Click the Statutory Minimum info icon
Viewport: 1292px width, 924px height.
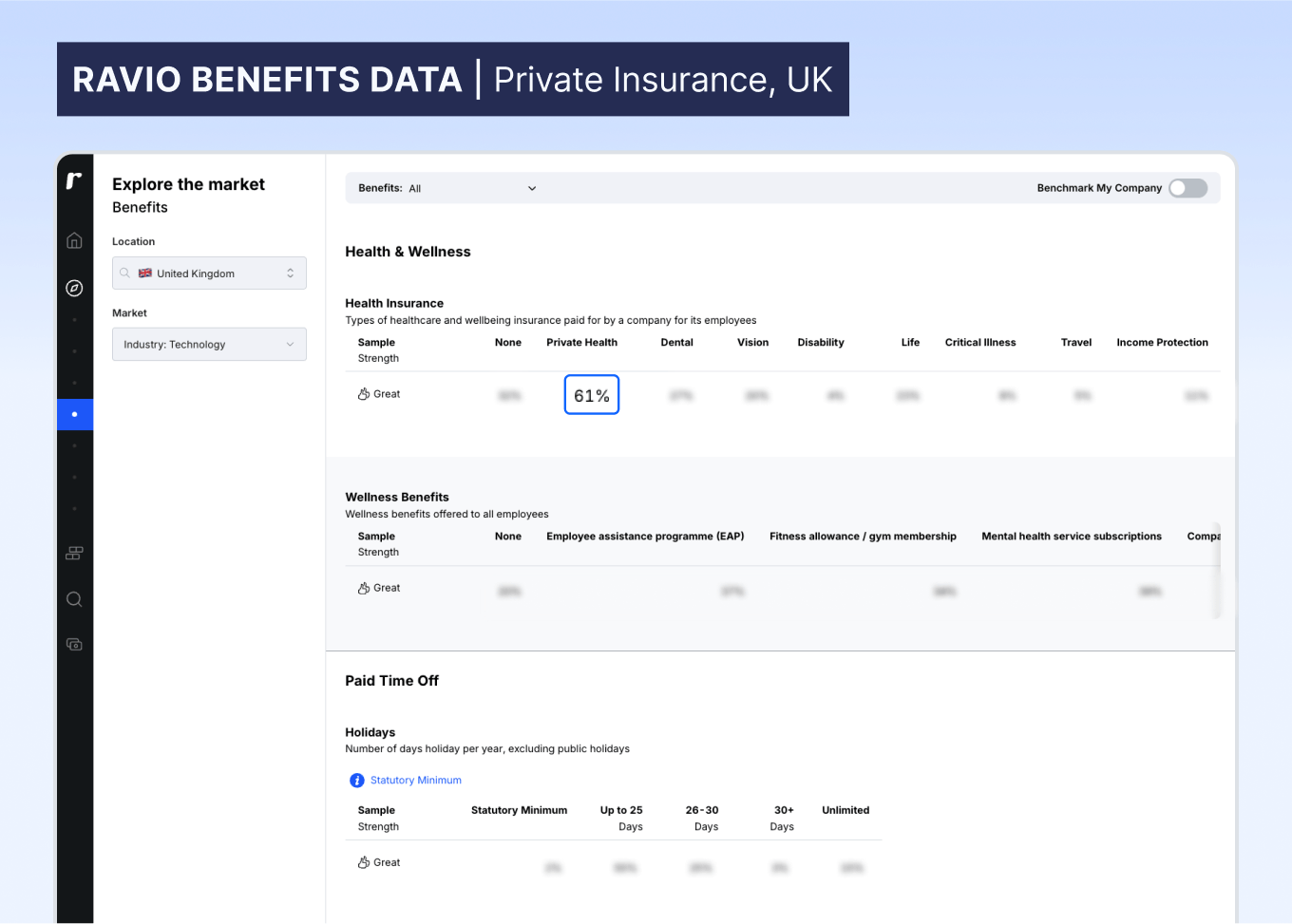(357, 781)
